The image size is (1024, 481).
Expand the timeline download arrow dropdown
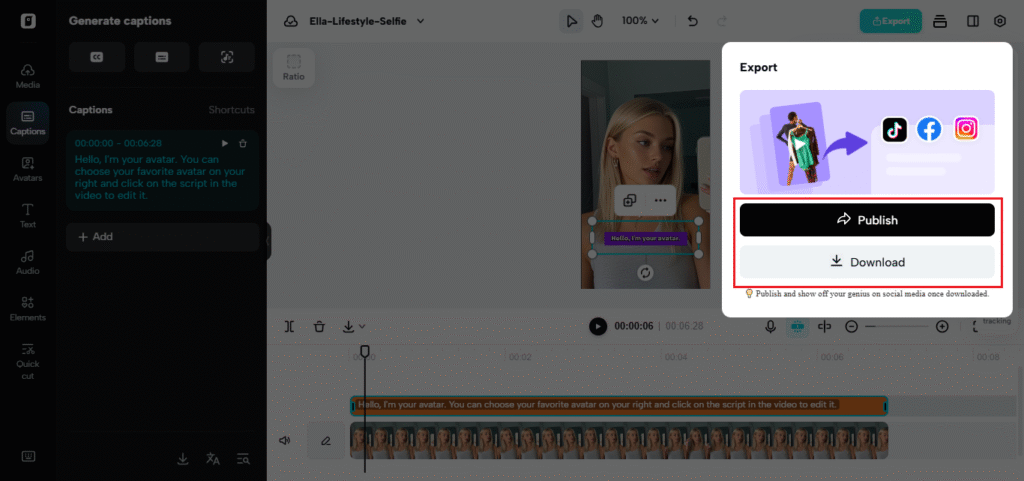(x=353, y=326)
